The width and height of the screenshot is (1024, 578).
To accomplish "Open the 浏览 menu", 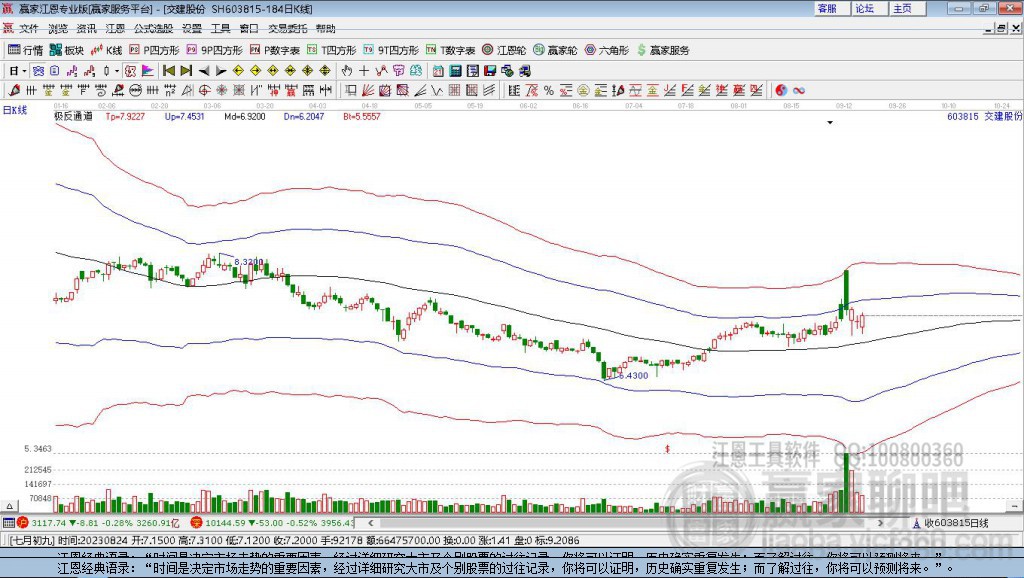I will (x=57, y=29).
